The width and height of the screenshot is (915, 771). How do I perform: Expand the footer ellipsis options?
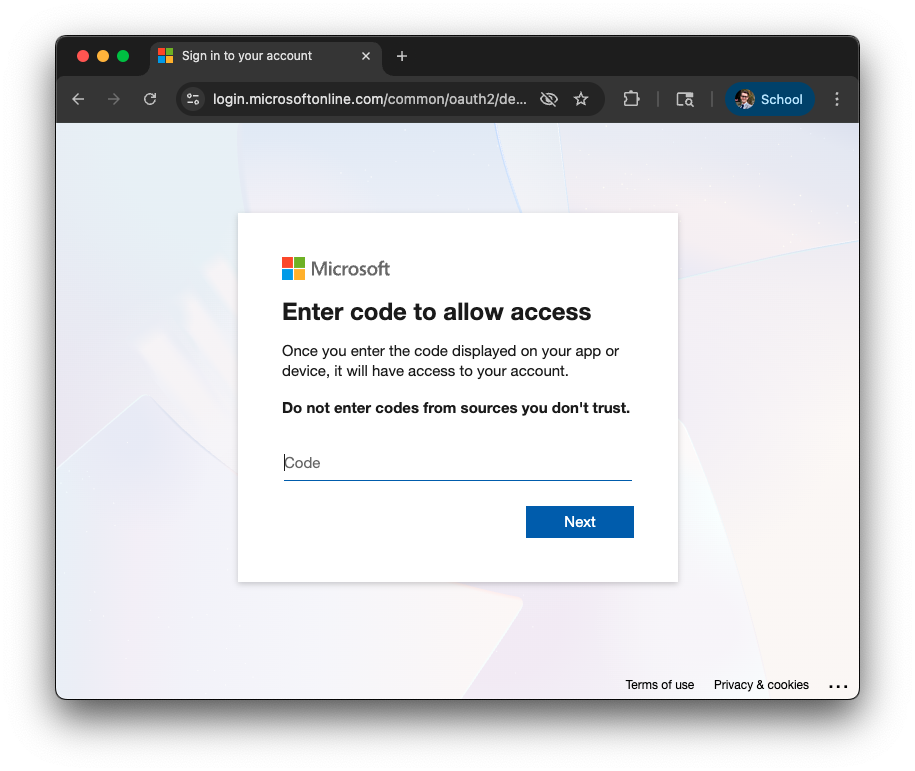pyautogui.click(x=838, y=686)
